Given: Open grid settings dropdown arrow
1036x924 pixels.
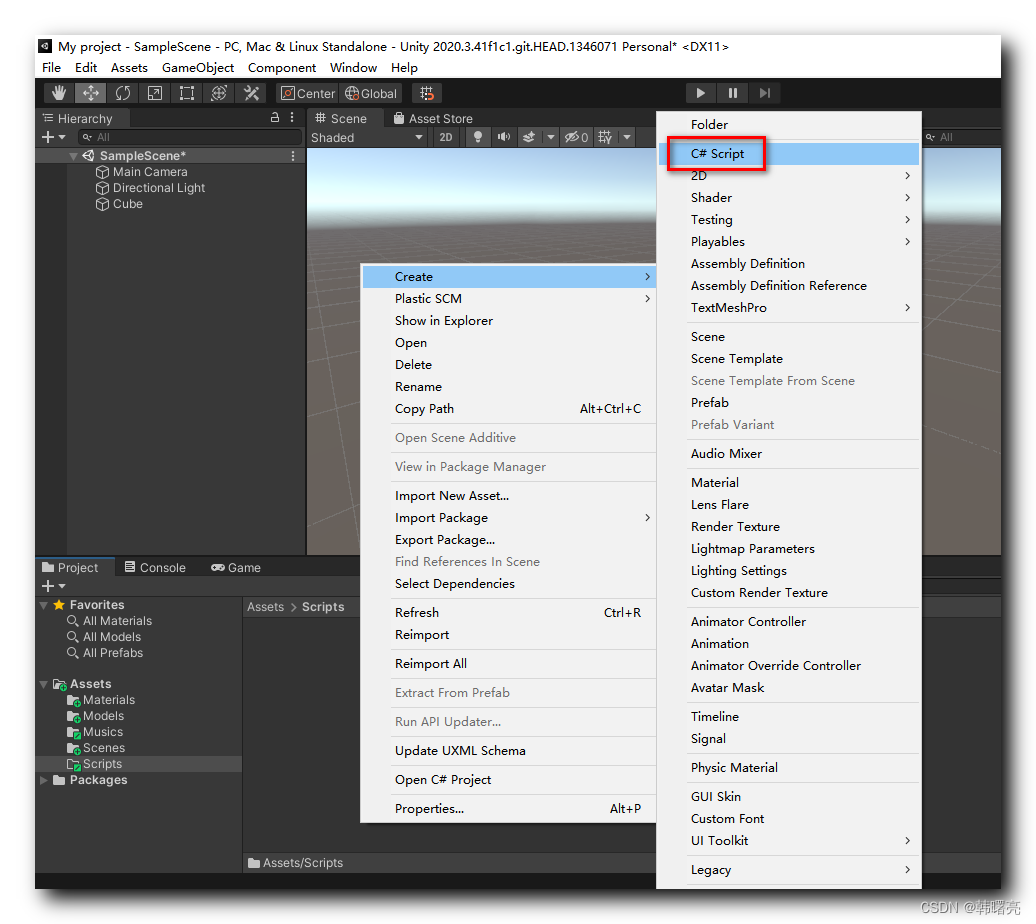Looking at the screenshot, I should [x=626, y=137].
